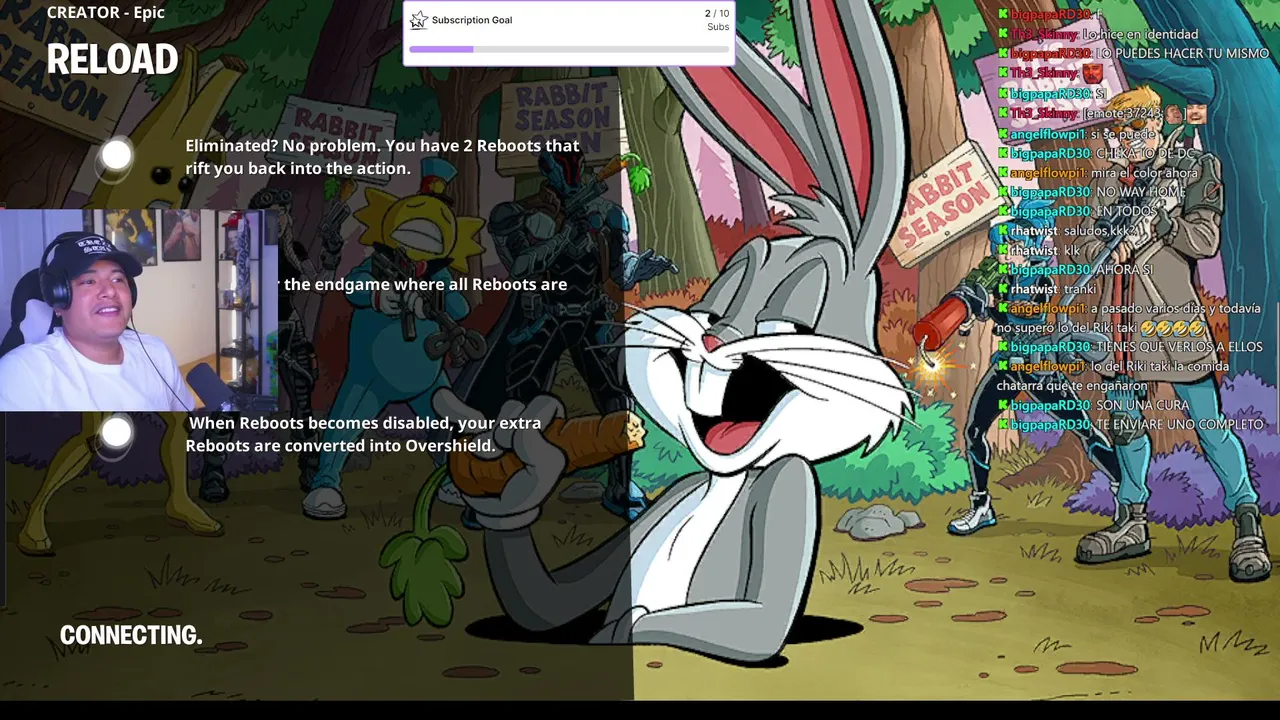Viewport: 1280px width, 720px height.
Task: Click the Kick badge beside 'TIENES QUE VERLOS A ELLOS'
Action: click(x=1003, y=347)
